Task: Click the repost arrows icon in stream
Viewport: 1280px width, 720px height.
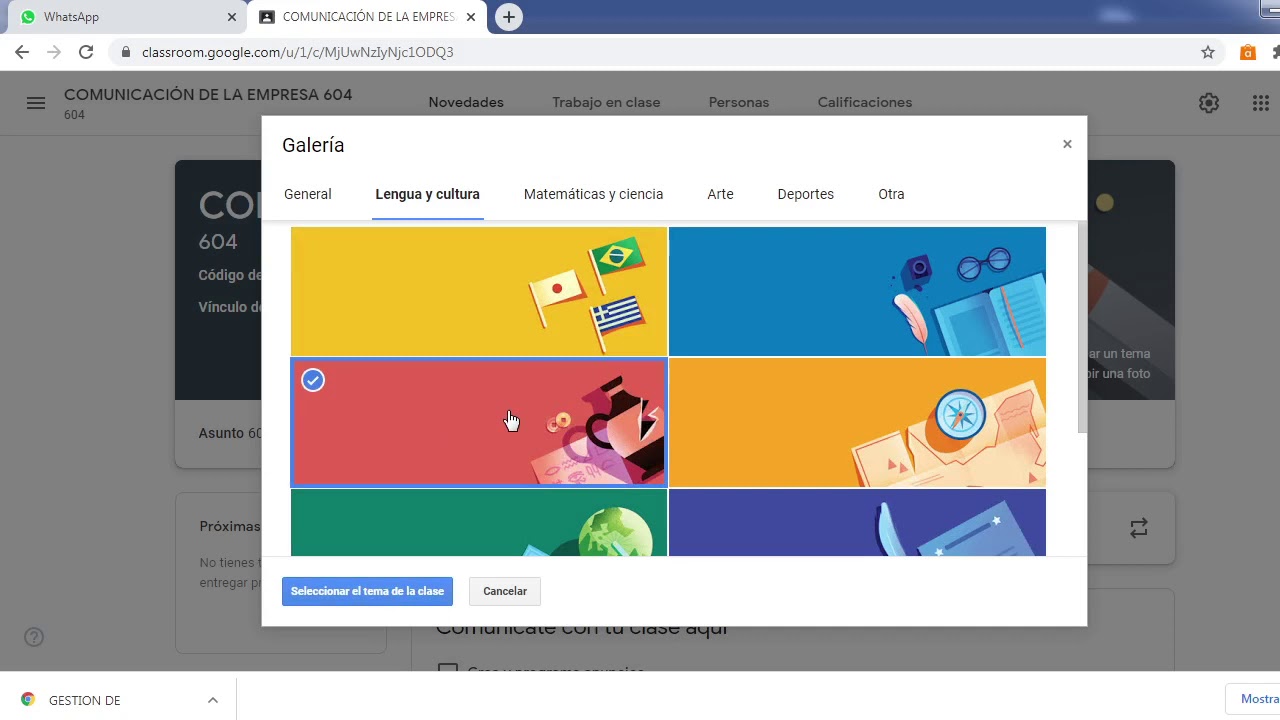Action: pyautogui.click(x=1139, y=528)
